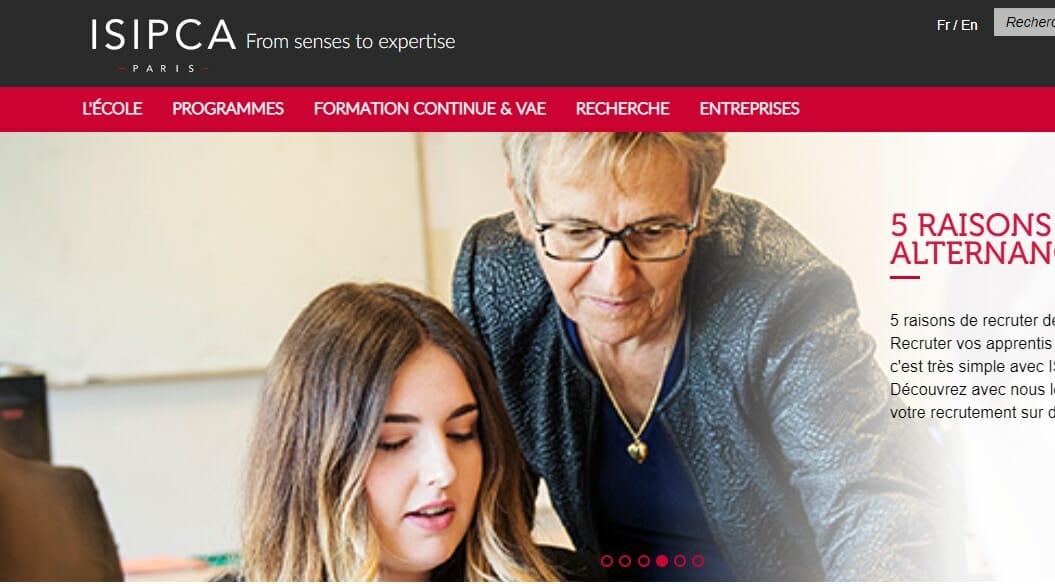Show the fifth carousel slide dot
Image resolution: width=1055 pixels, height=584 pixels.
(680, 560)
